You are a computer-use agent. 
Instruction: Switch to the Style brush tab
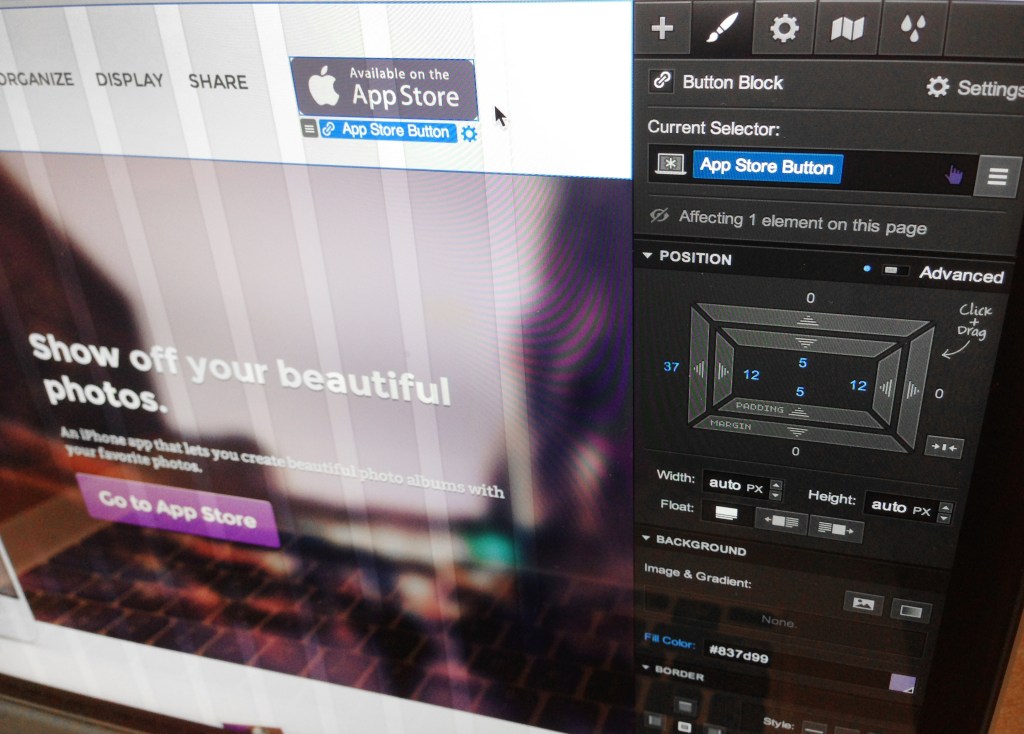[722, 28]
